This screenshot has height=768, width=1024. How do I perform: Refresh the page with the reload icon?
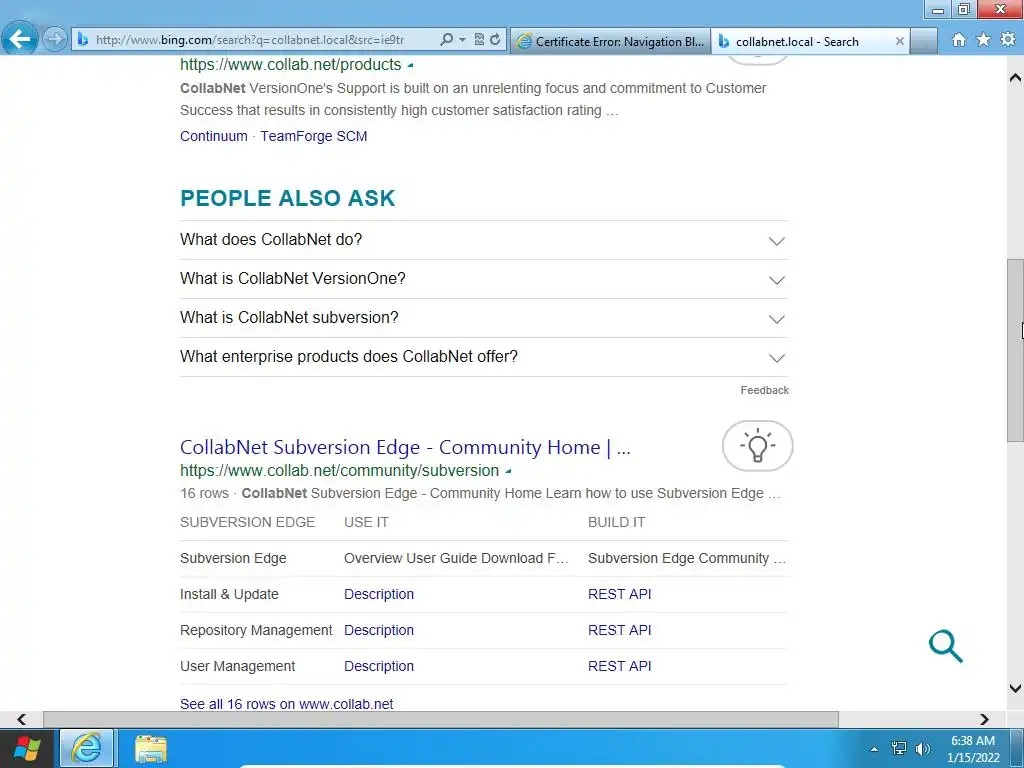pyautogui.click(x=495, y=40)
